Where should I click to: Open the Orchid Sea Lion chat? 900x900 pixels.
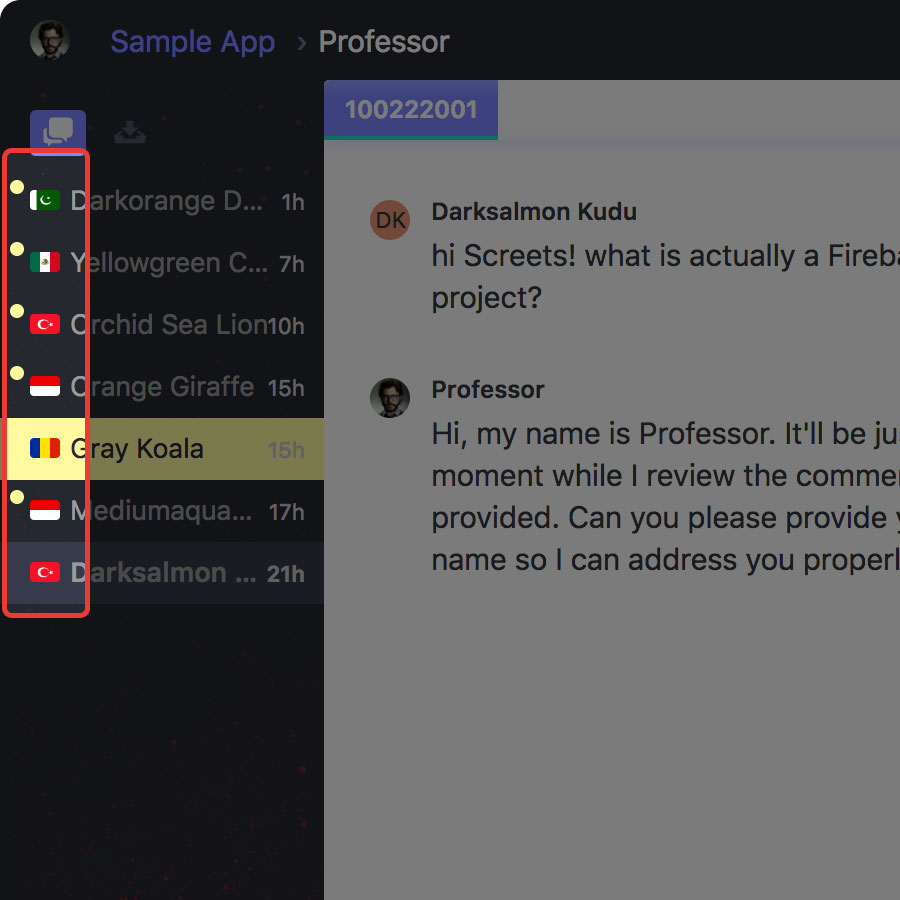(x=167, y=325)
